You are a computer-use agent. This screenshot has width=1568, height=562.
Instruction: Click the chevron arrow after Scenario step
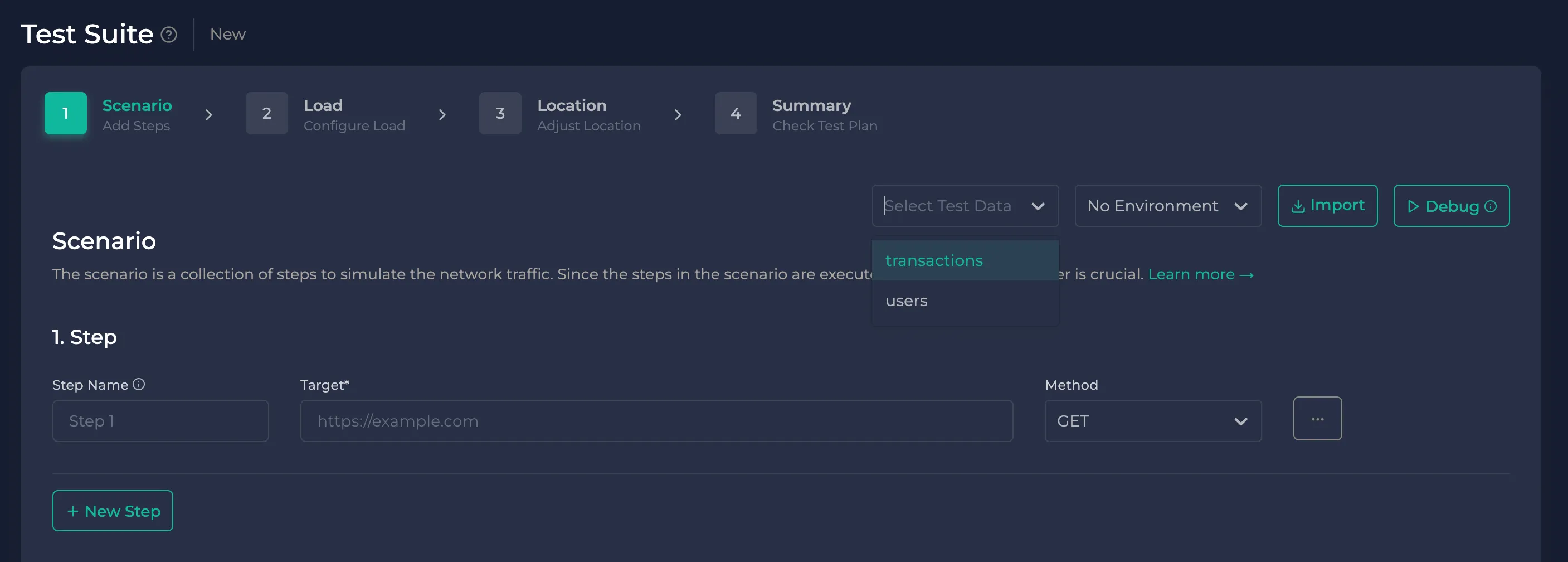[x=209, y=114]
